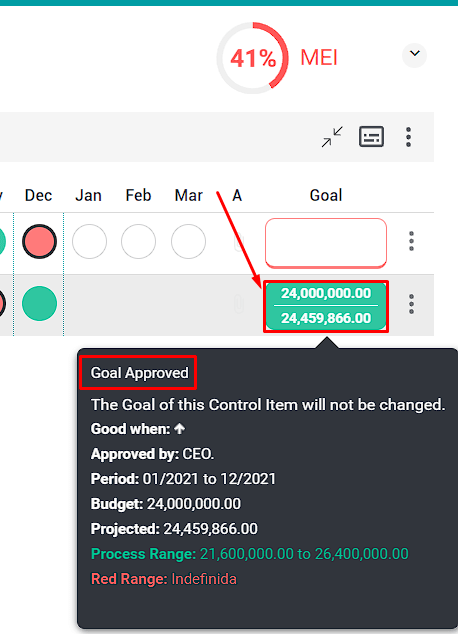Image resolution: width=458 pixels, height=634 pixels.
Task: Select the empty March status circle
Action: [x=188, y=241]
